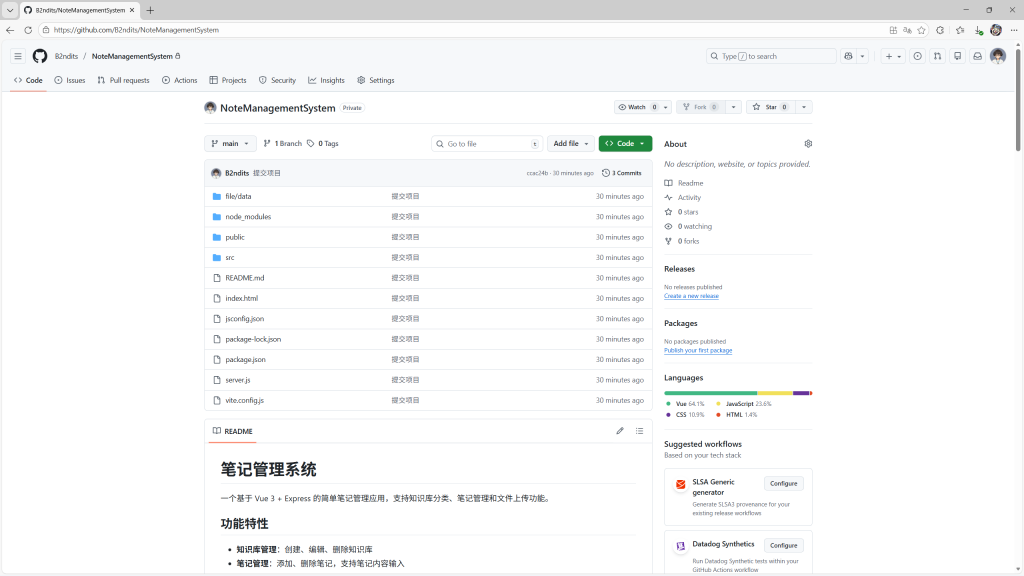
Task: Add page to browser favorites star
Action: point(921,30)
